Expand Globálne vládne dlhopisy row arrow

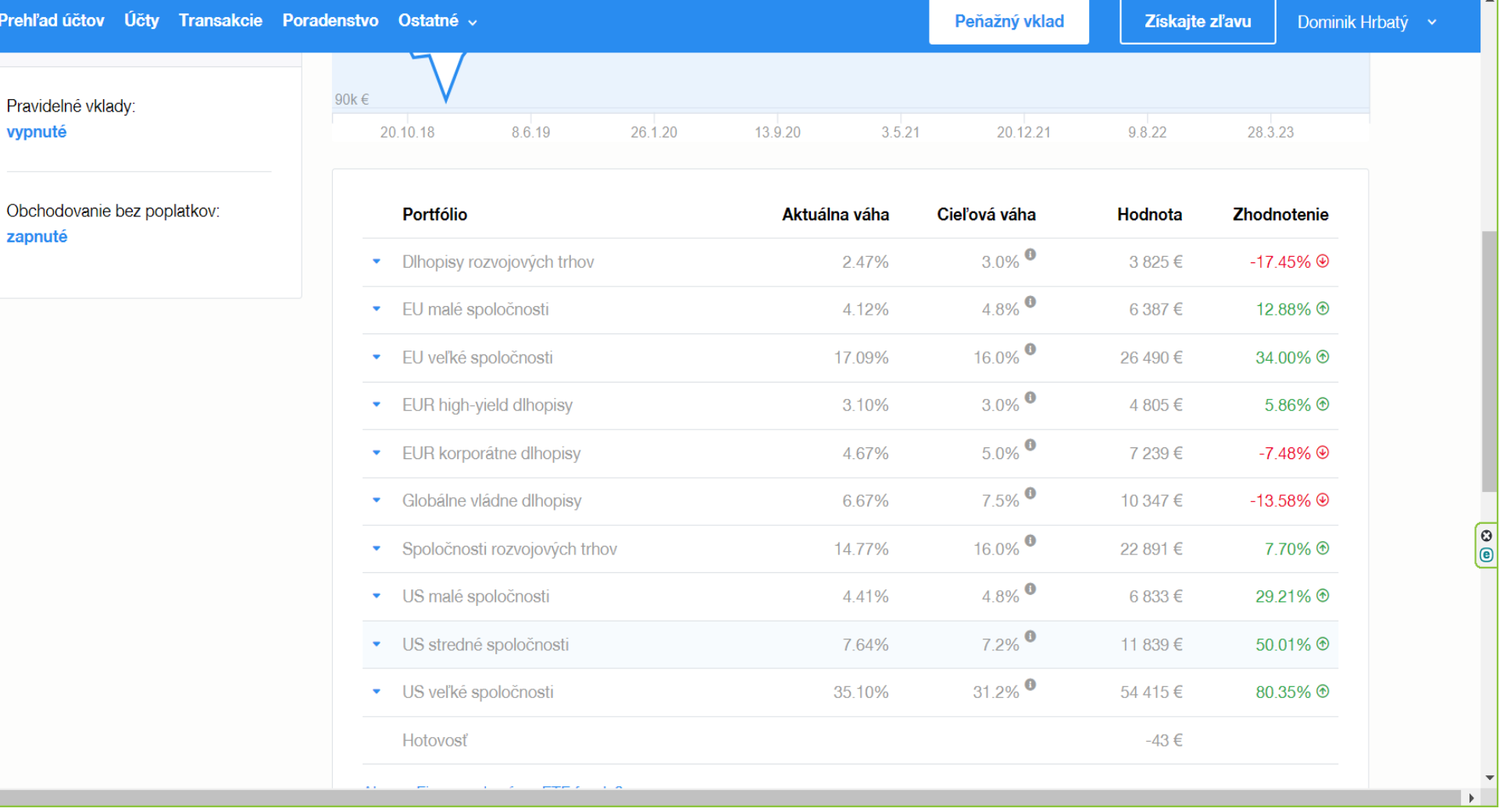click(377, 500)
